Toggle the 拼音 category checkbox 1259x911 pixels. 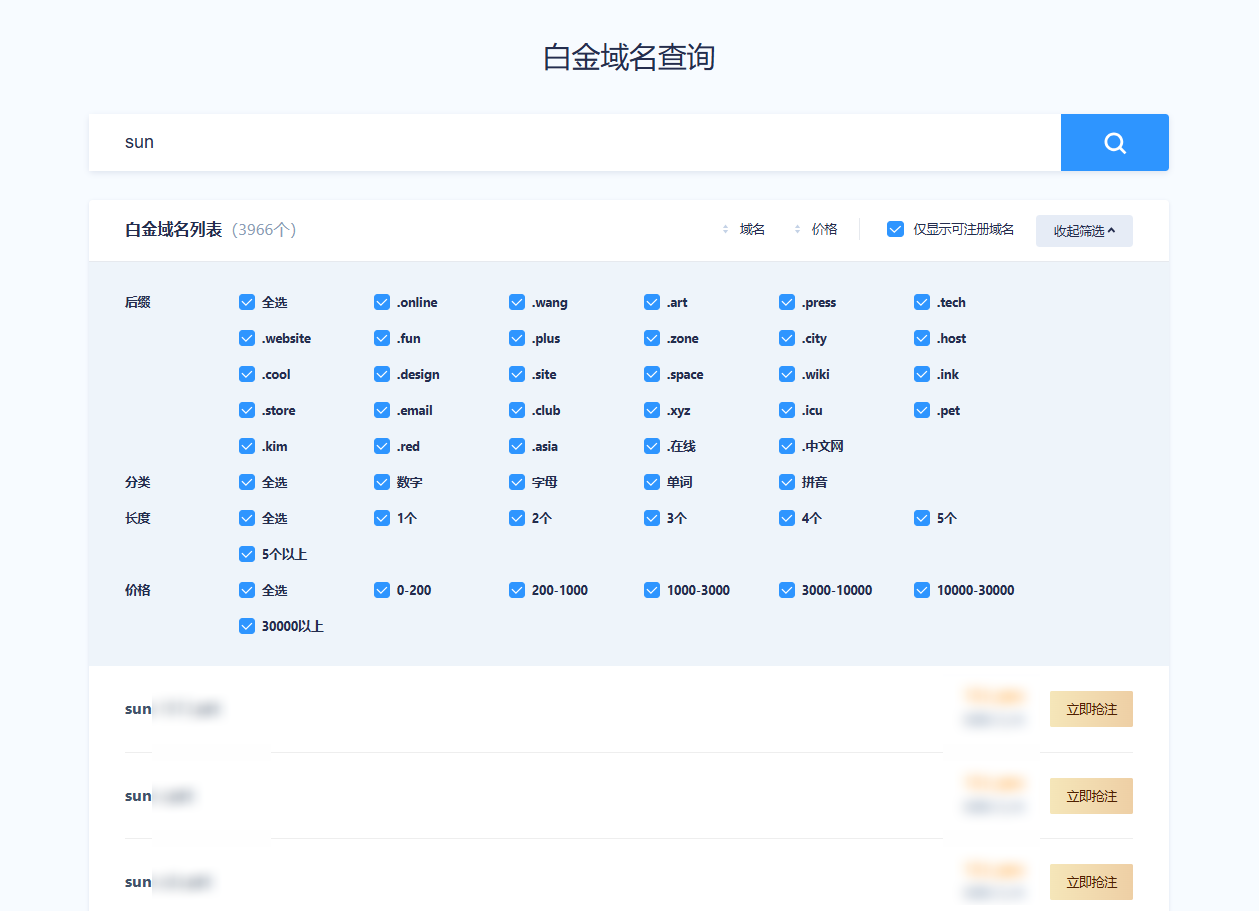787,483
